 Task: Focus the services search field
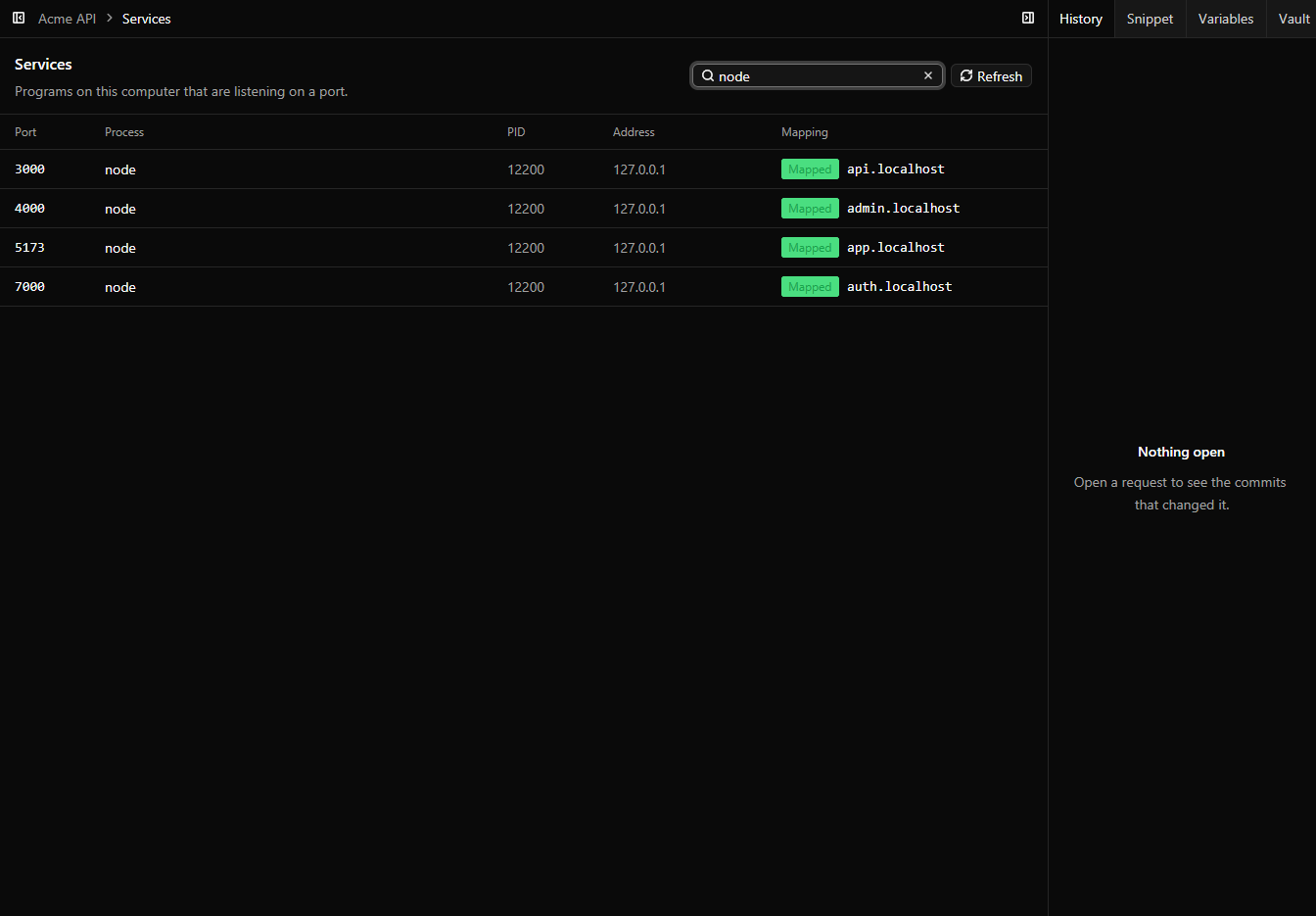[818, 75]
